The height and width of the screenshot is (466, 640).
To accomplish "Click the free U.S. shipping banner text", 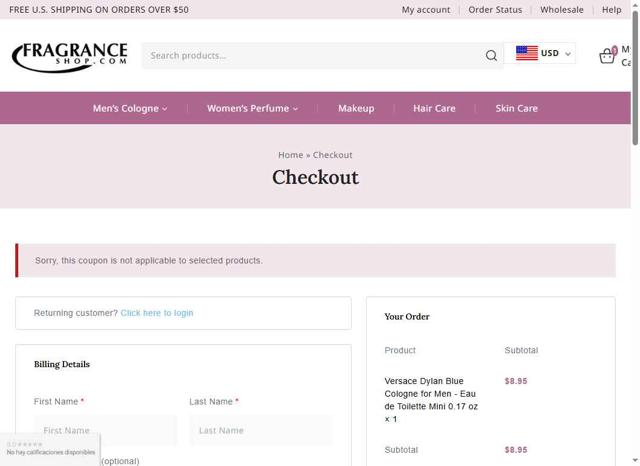I will tap(99, 10).
